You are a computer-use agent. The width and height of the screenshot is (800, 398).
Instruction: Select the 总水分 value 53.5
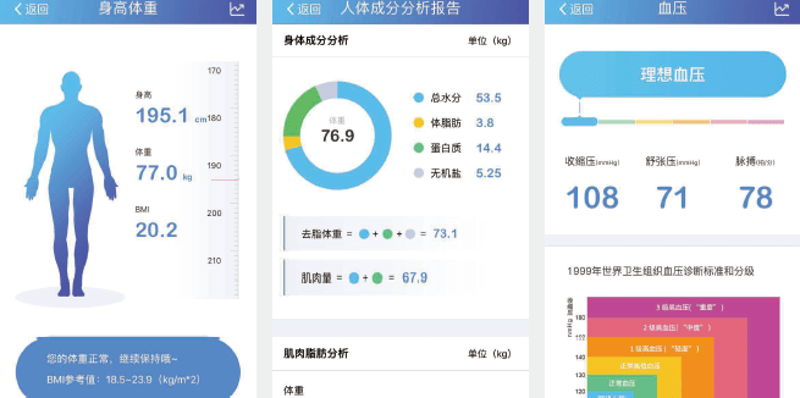point(488,98)
